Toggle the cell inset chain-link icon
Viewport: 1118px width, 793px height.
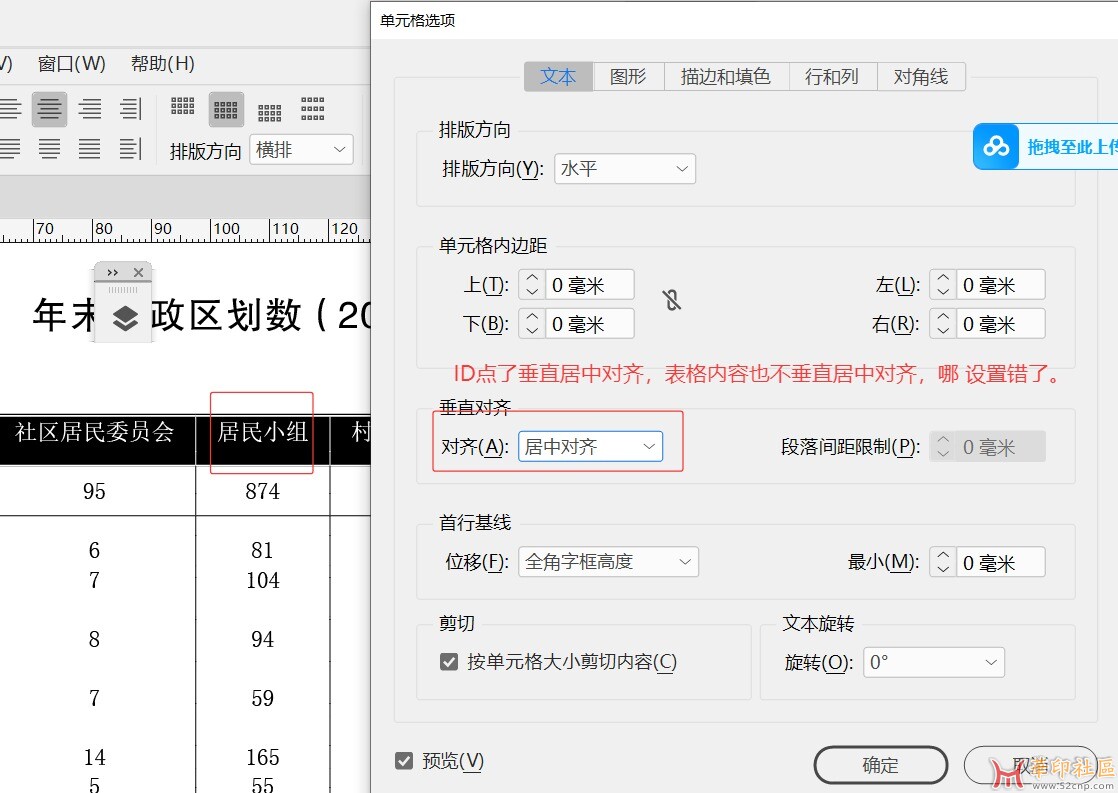[x=672, y=300]
